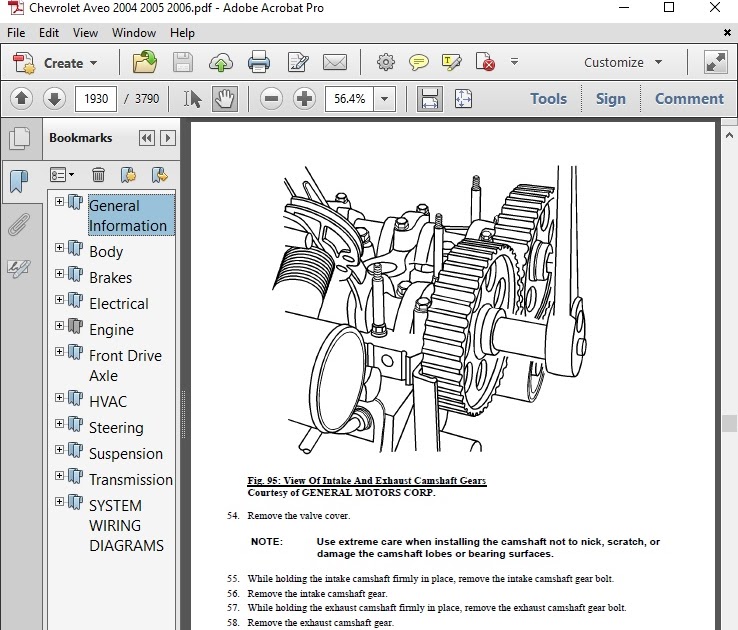Click the delete page icon
738x630 pixels.
pos(485,62)
